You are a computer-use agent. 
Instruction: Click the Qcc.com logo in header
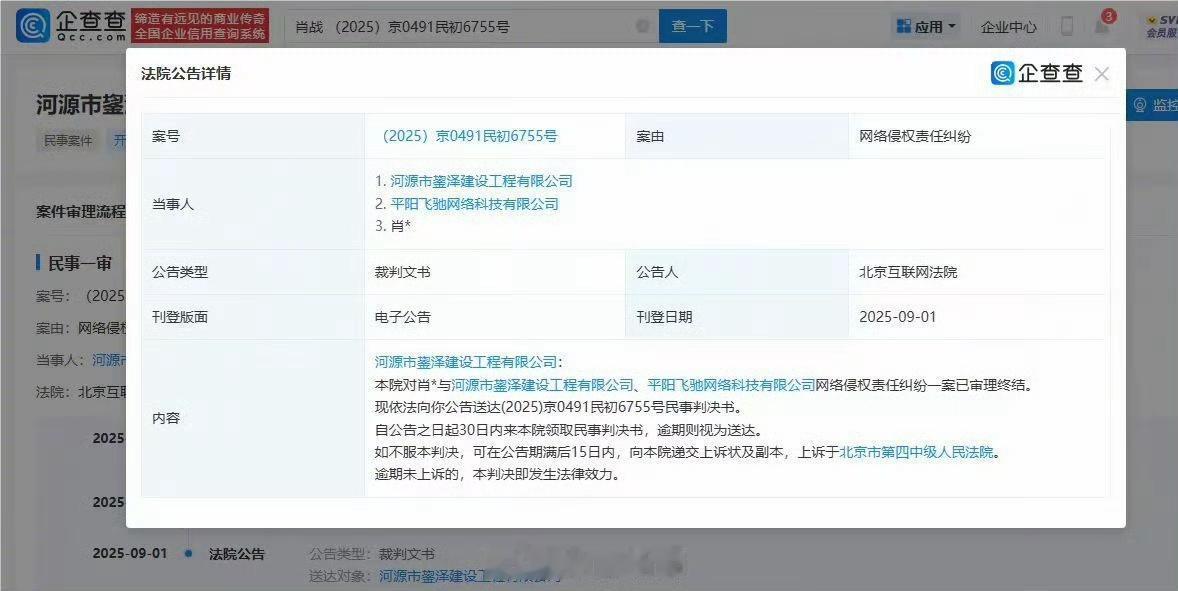point(72,26)
